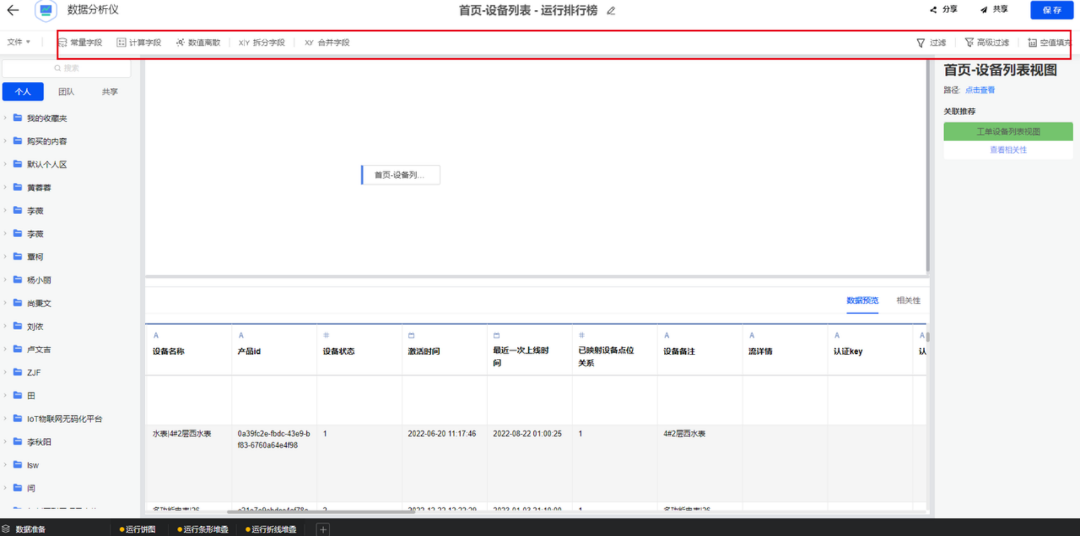This screenshot has height=536, width=1080.
Task: Click the 分享 share button
Action: 944,10
